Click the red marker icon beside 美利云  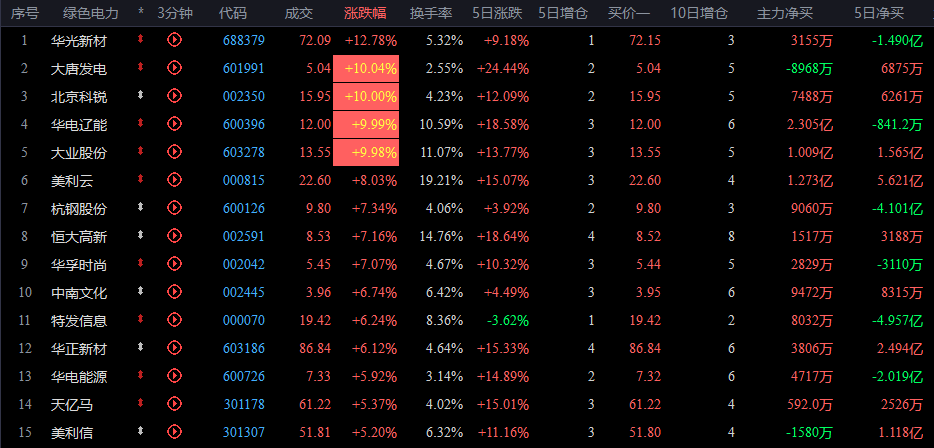pos(141,179)
